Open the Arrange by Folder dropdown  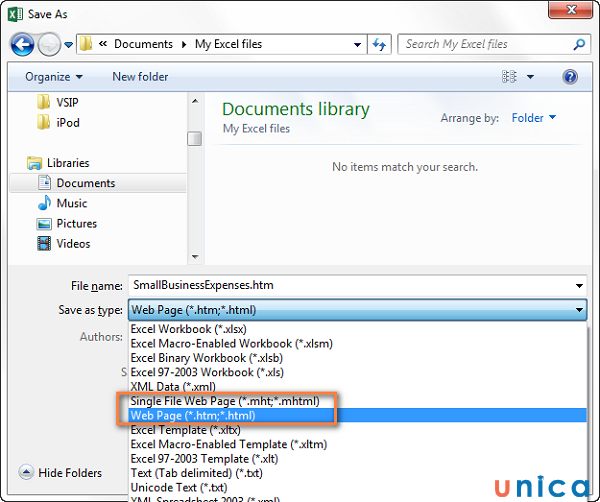pyautogui.click(x=533, y=118)
